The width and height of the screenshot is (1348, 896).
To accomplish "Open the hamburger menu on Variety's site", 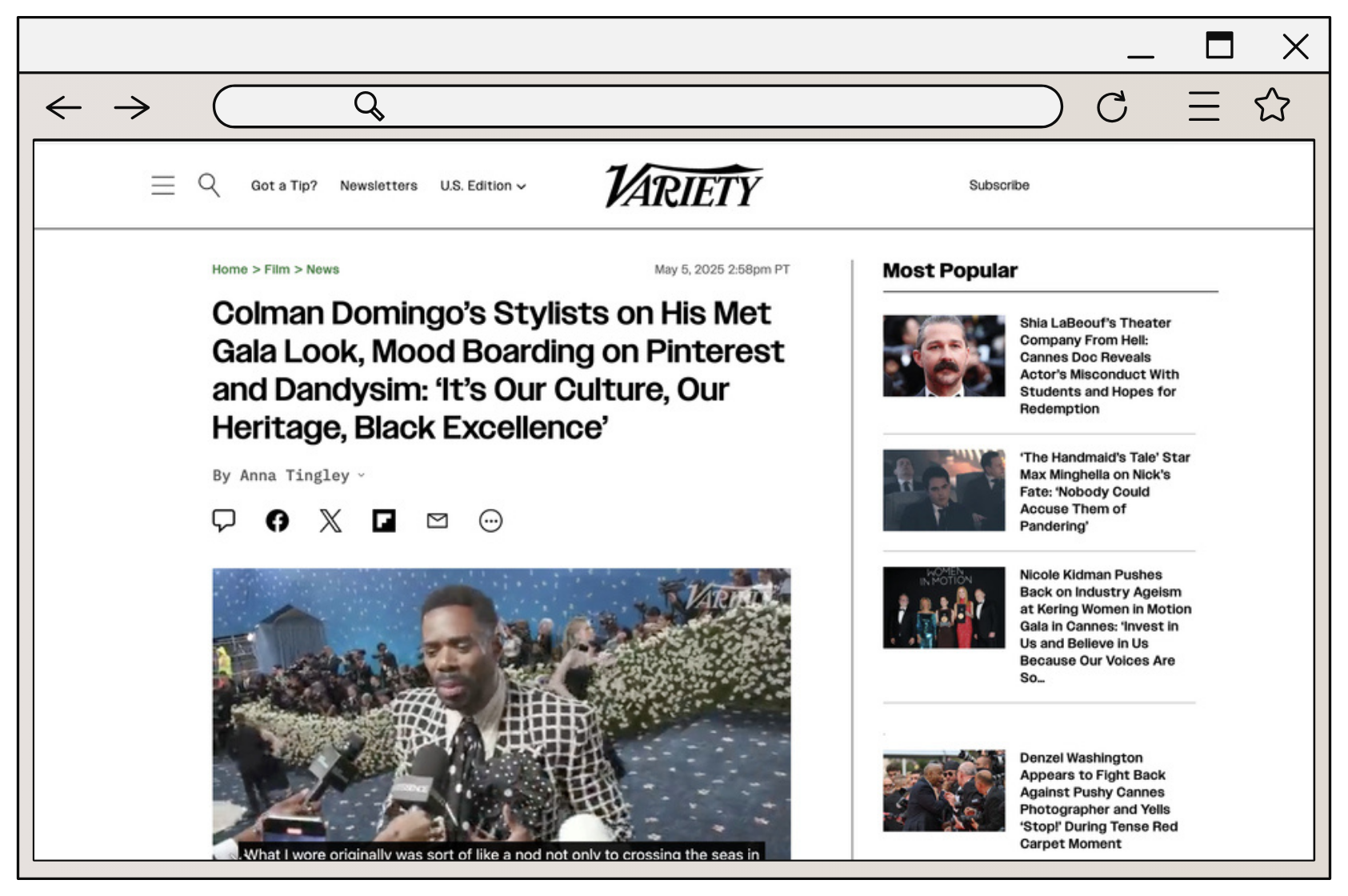I will [162, 185].
